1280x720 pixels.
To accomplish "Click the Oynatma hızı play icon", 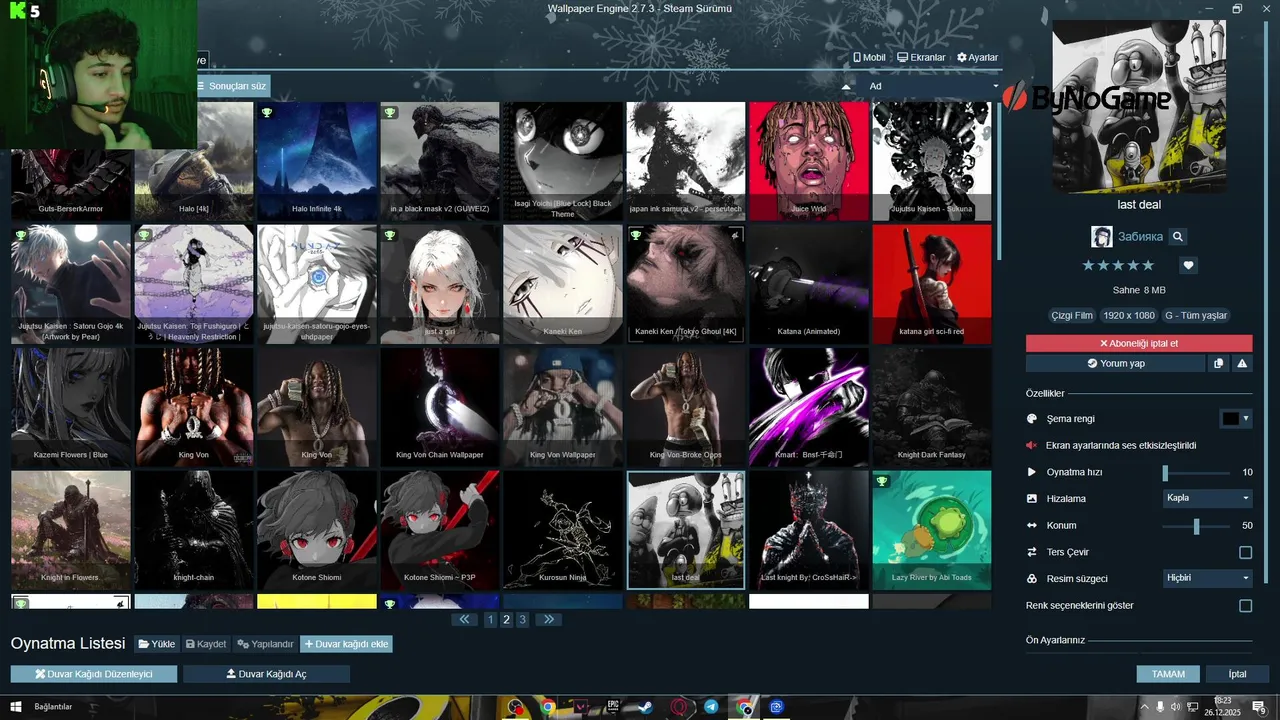I will (1032, 472).
